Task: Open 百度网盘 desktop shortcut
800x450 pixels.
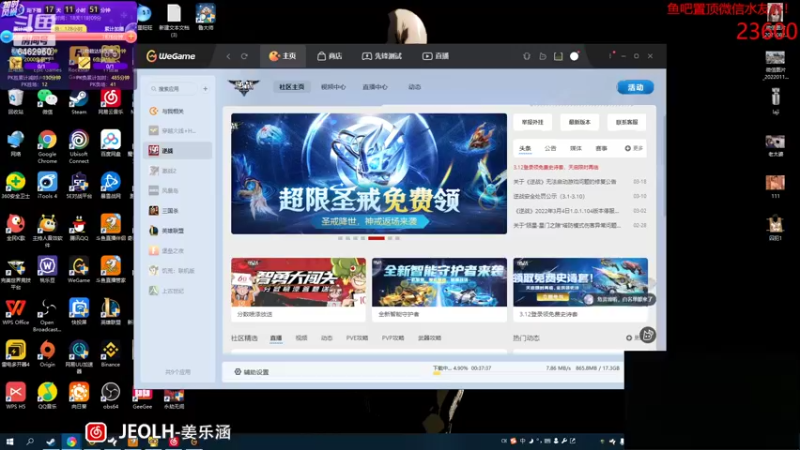Action: click(111, 143)
